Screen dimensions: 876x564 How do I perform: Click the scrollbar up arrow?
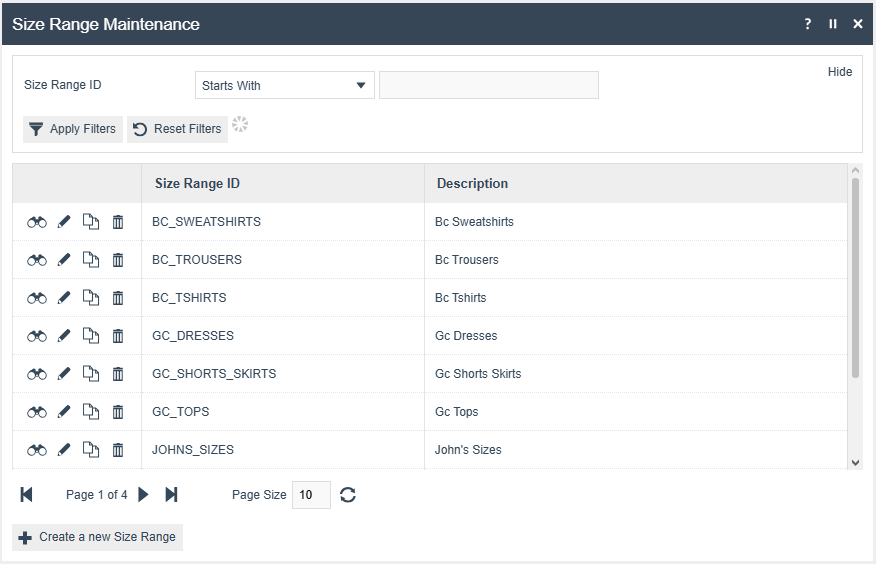coord(855,170)
